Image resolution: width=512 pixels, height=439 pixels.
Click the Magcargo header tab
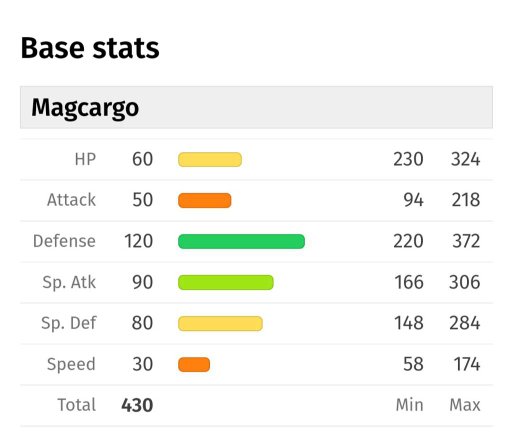click(256, 107)
